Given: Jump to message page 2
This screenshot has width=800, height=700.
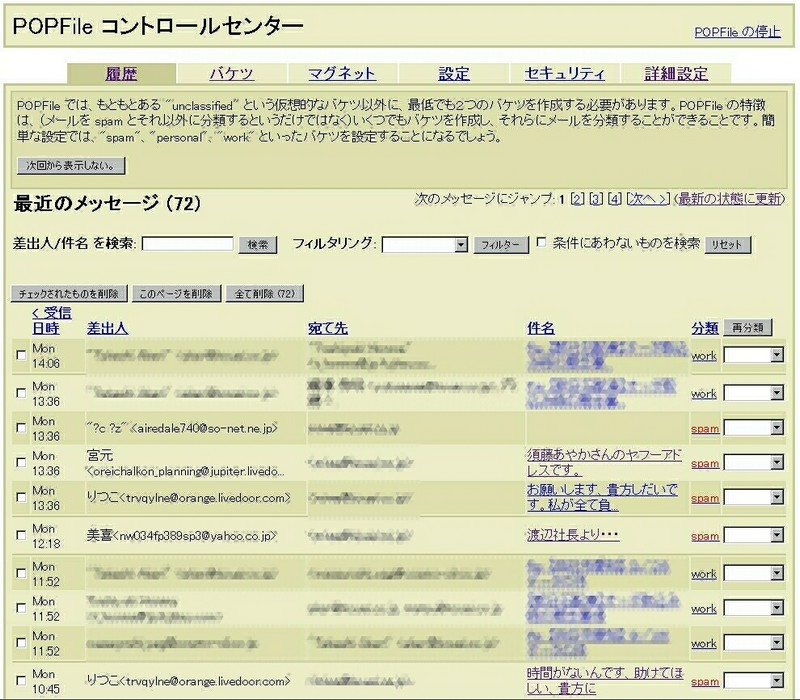Looking at the screenshot, I should point(577,199).
